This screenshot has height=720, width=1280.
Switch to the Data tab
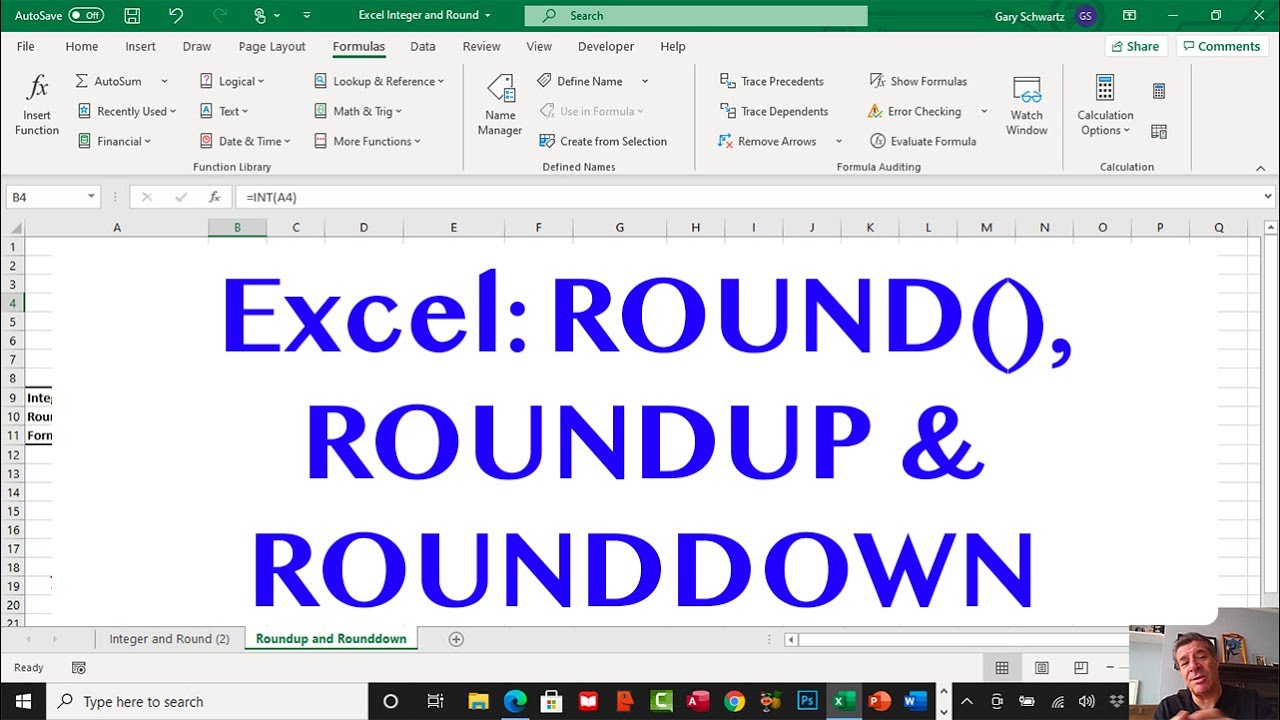coord(423,46)
